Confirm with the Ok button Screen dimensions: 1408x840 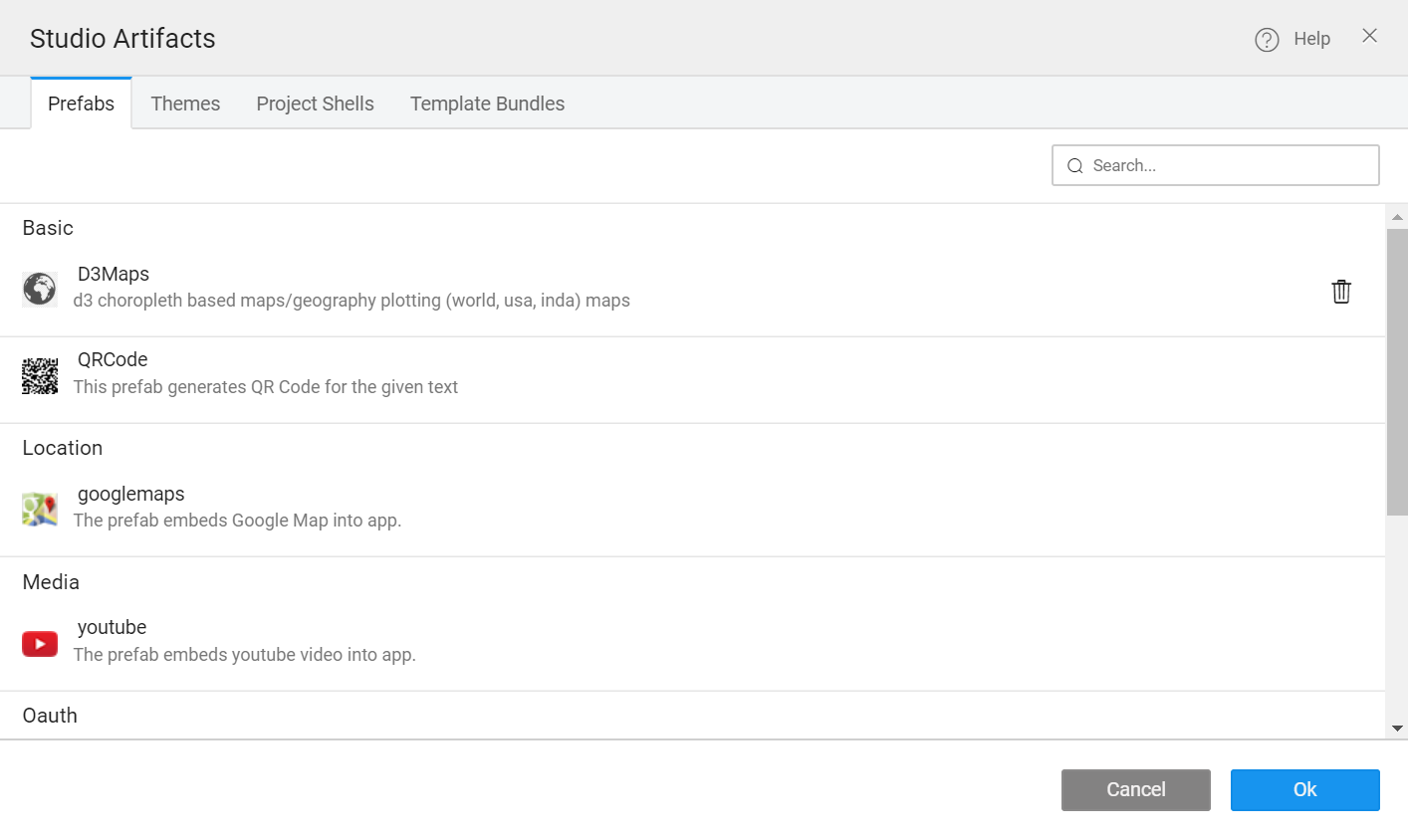(1304, 789)
